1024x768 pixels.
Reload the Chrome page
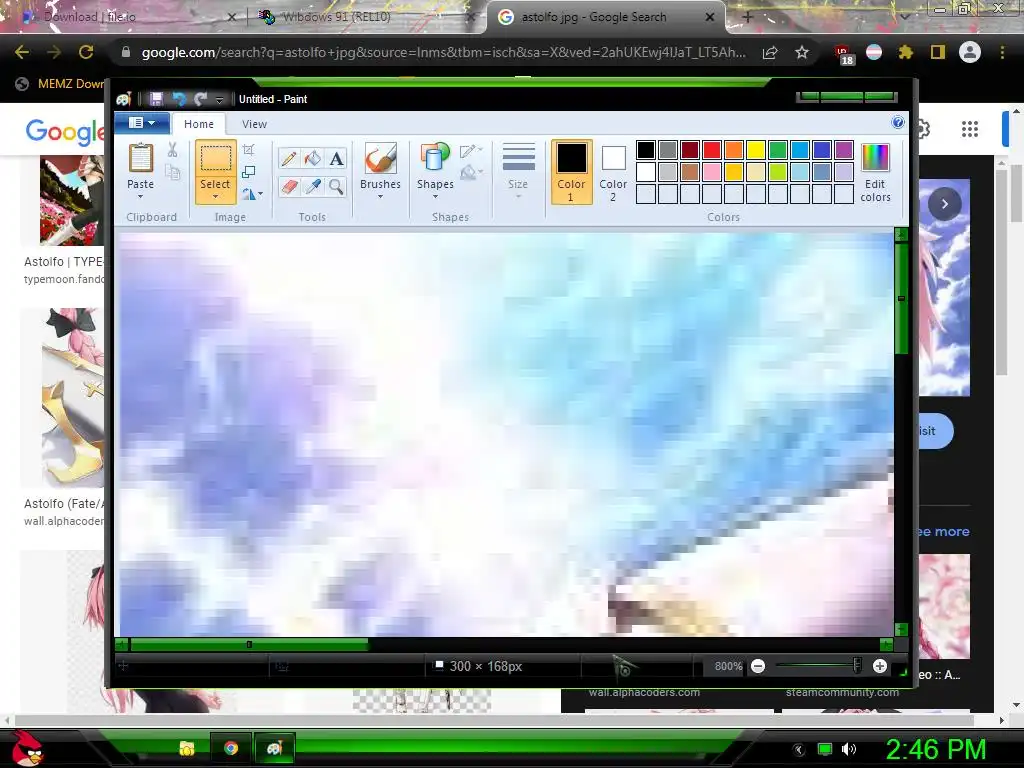[86, 52]
